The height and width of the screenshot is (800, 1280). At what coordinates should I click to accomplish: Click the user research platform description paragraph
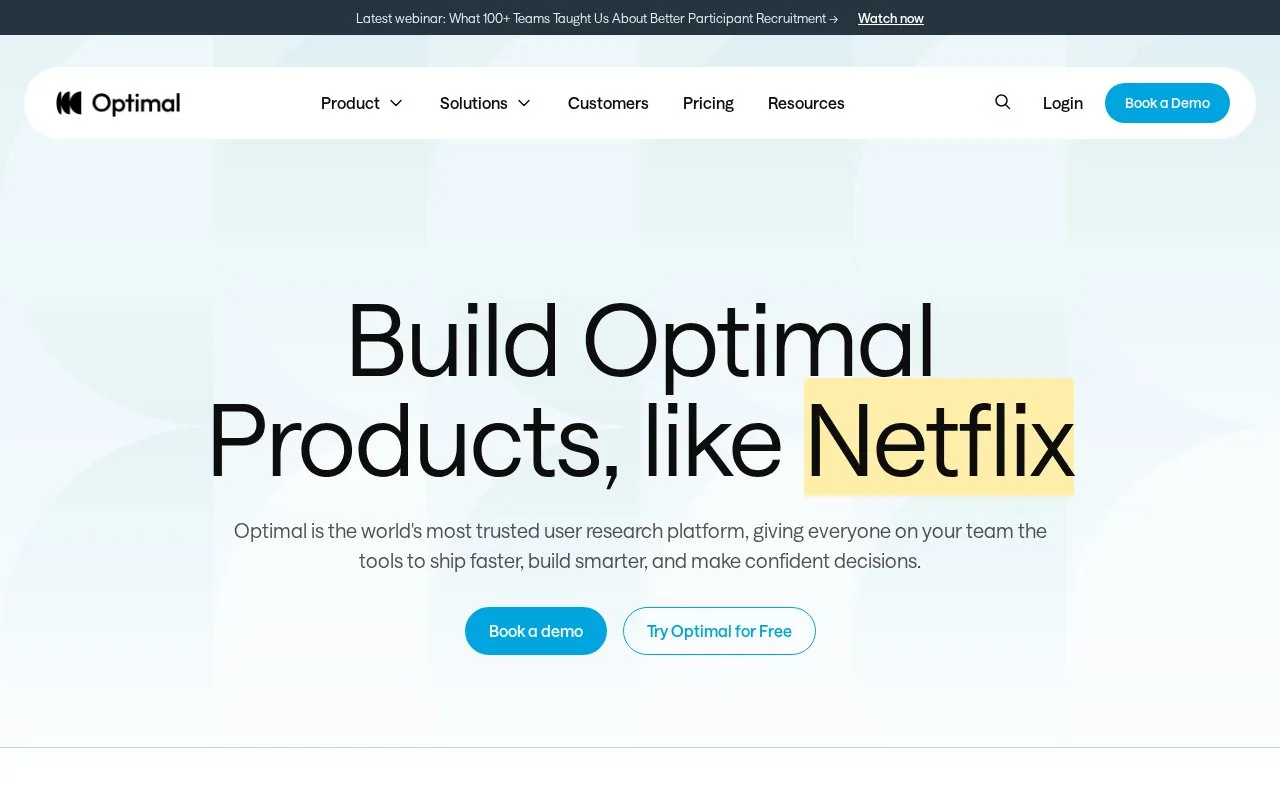pos(640,546)
